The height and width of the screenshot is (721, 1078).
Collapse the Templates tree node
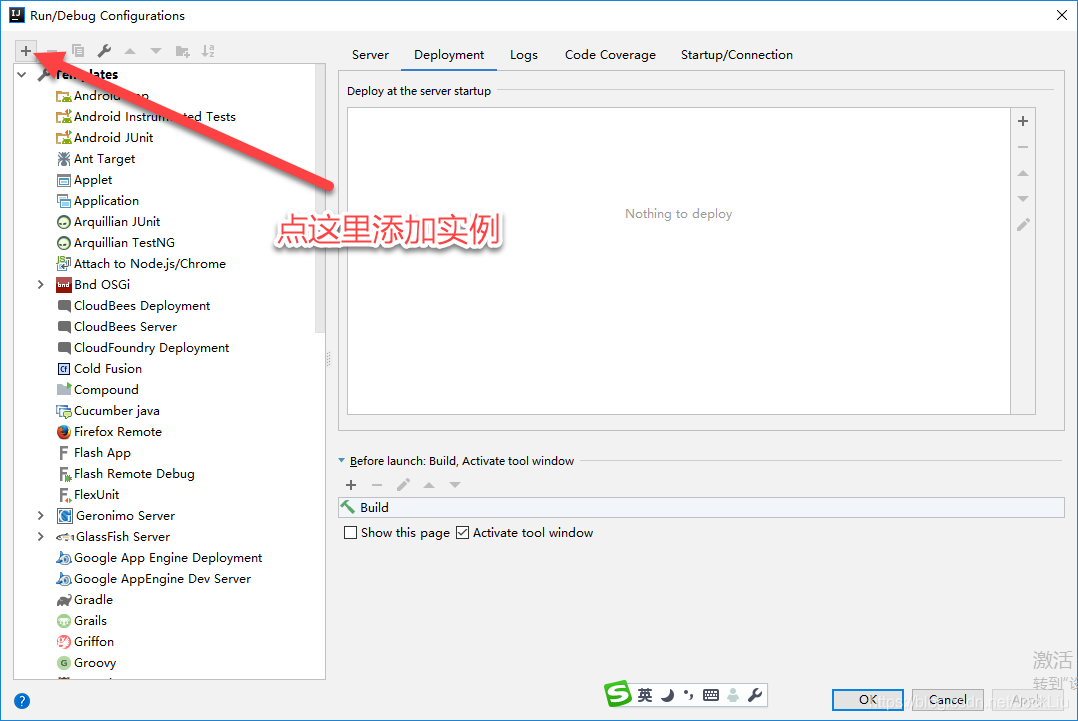(x=22, y=74)
